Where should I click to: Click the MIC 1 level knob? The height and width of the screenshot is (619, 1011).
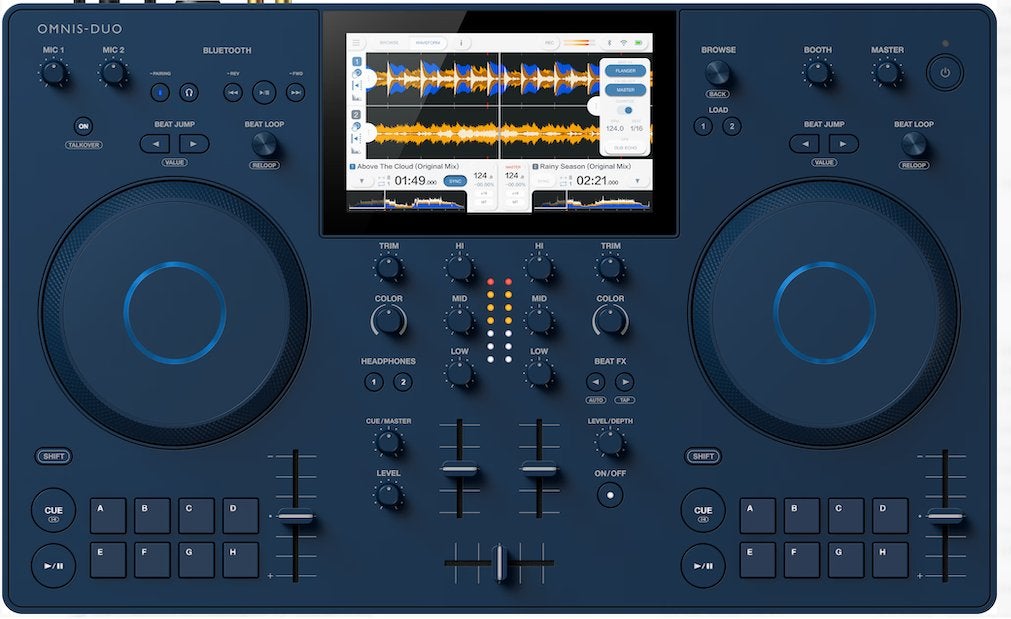point(54,73)
